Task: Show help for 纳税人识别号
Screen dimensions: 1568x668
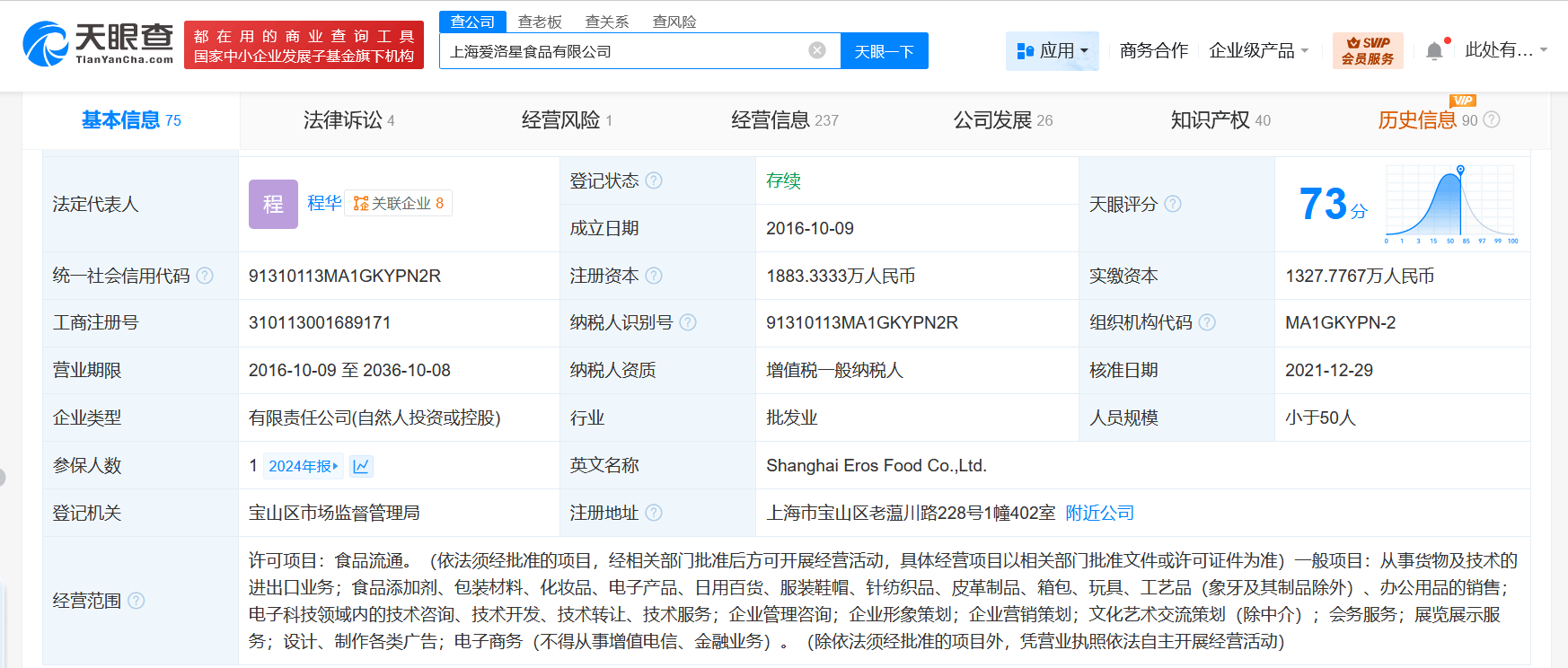Action: point(688,322)
